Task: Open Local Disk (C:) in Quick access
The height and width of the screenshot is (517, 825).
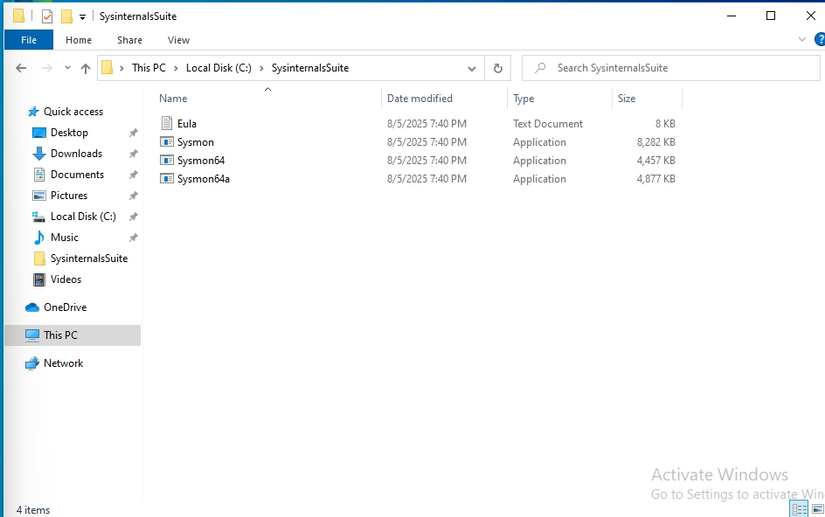Action: (83, 217)
